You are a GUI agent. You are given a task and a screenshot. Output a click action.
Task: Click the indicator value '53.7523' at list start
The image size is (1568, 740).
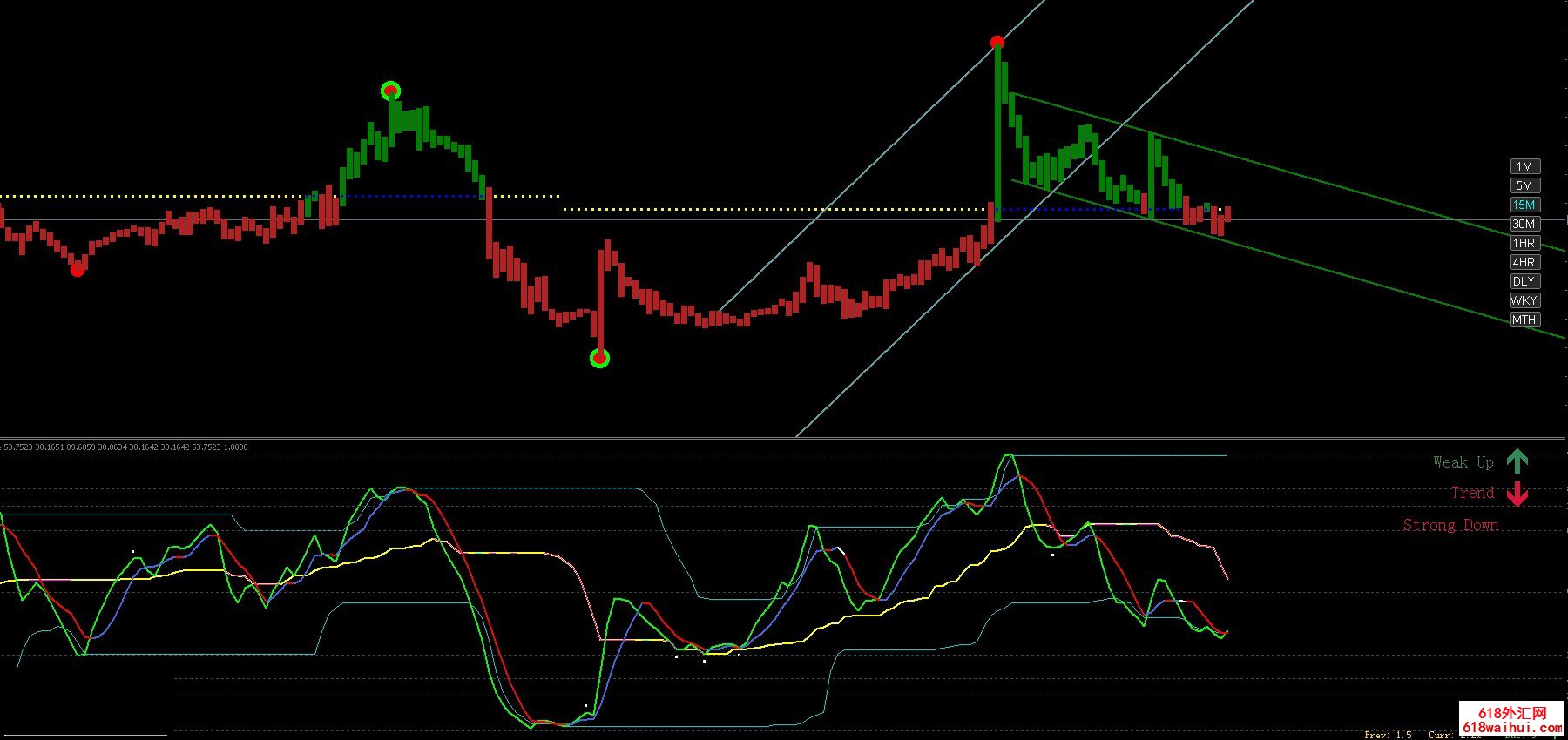click(x=18, y=447)
